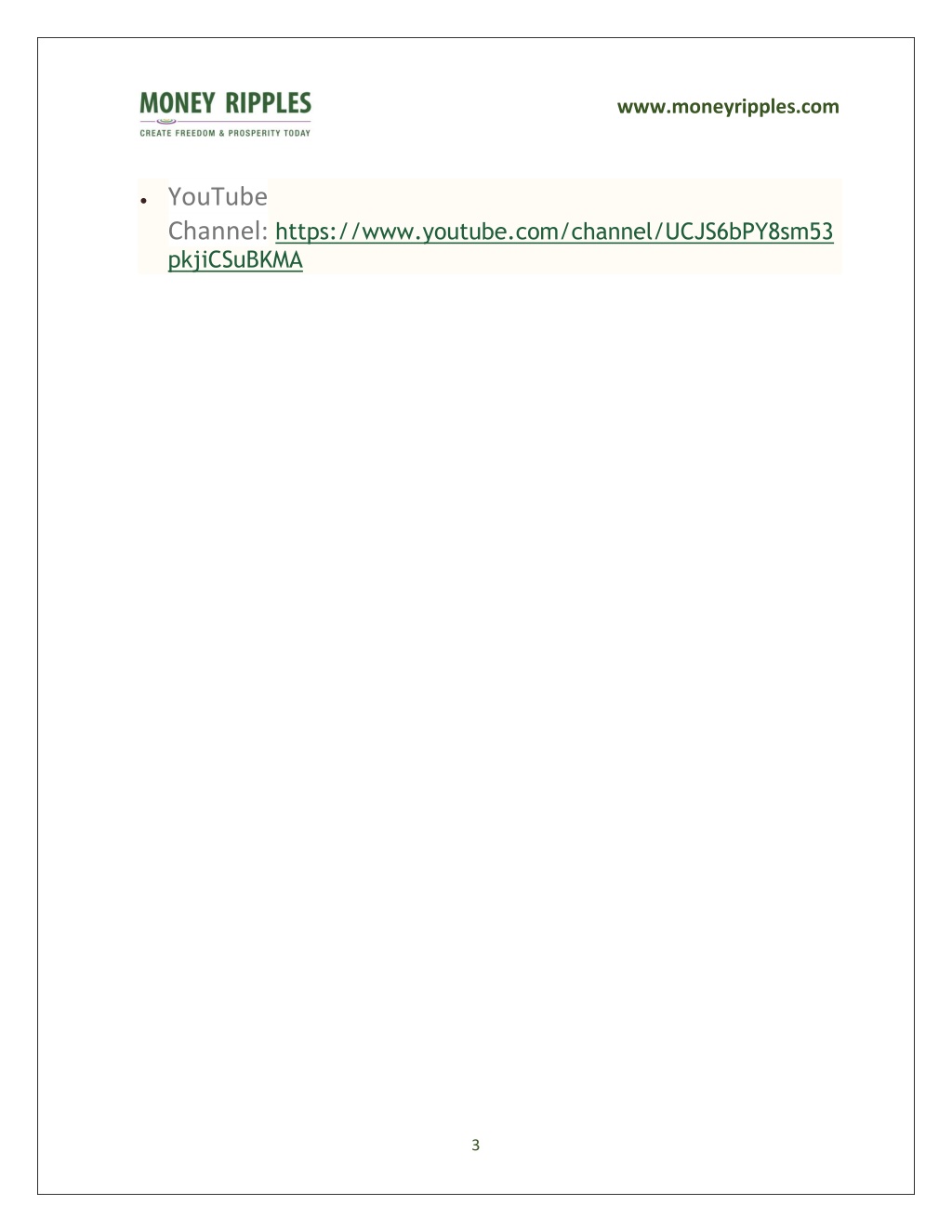Viewport: 952px width, 1232px height.
Task: Click the word PROSPERITY in the tagline
Action: point(253,133)
